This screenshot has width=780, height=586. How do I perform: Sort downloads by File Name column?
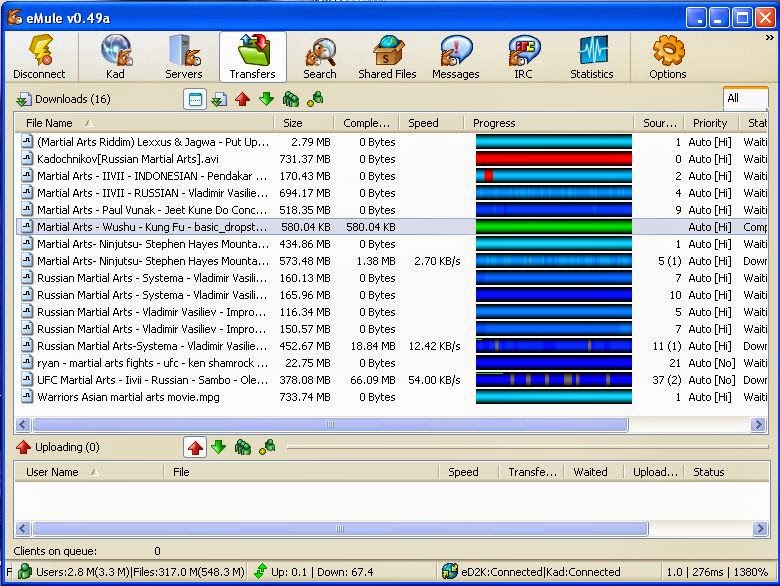144,123
